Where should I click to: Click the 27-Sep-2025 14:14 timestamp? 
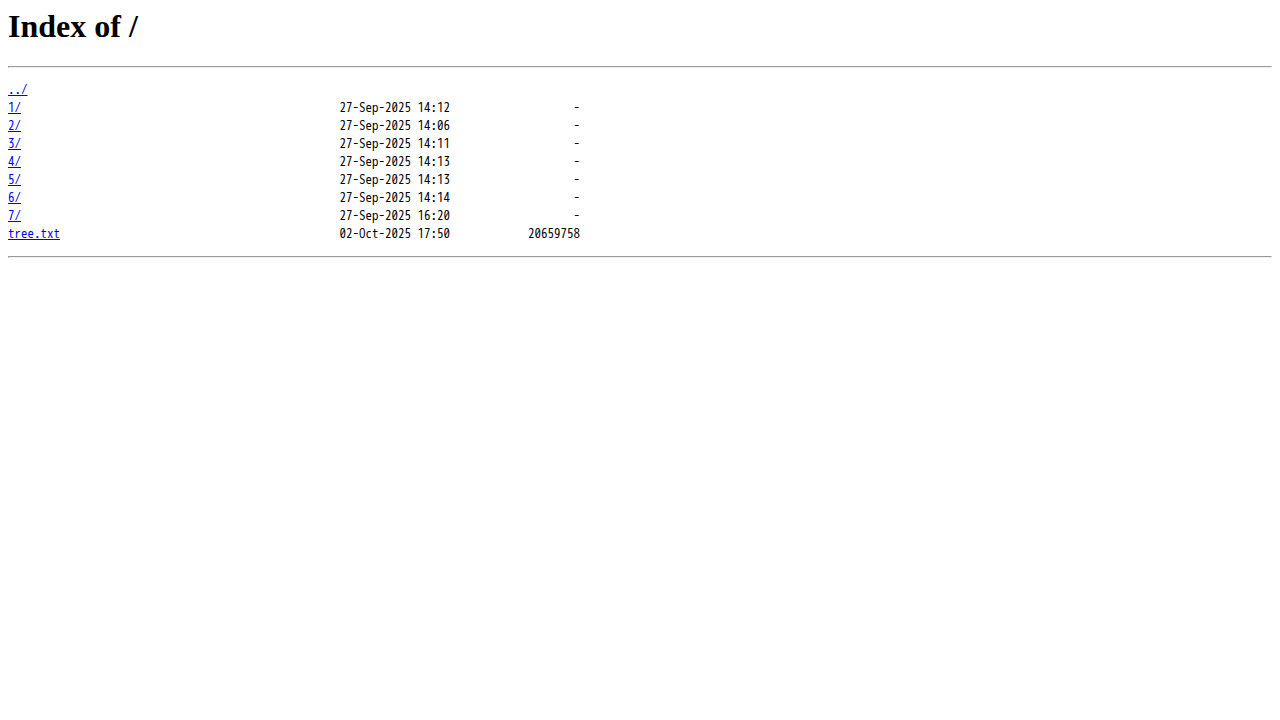[394, 198]
